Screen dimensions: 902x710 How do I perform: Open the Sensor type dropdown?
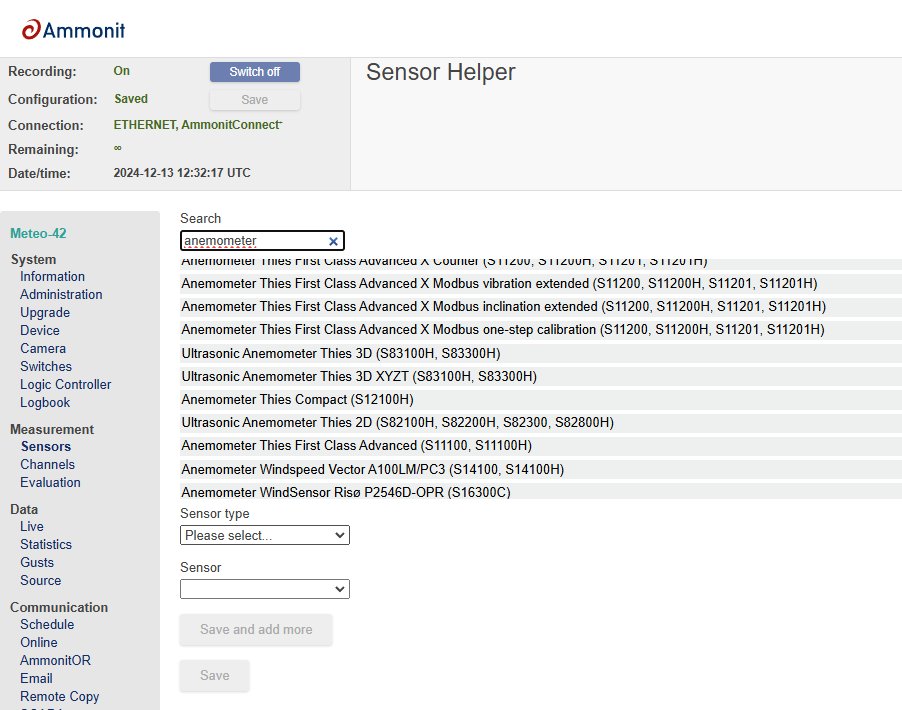[265, 535]
